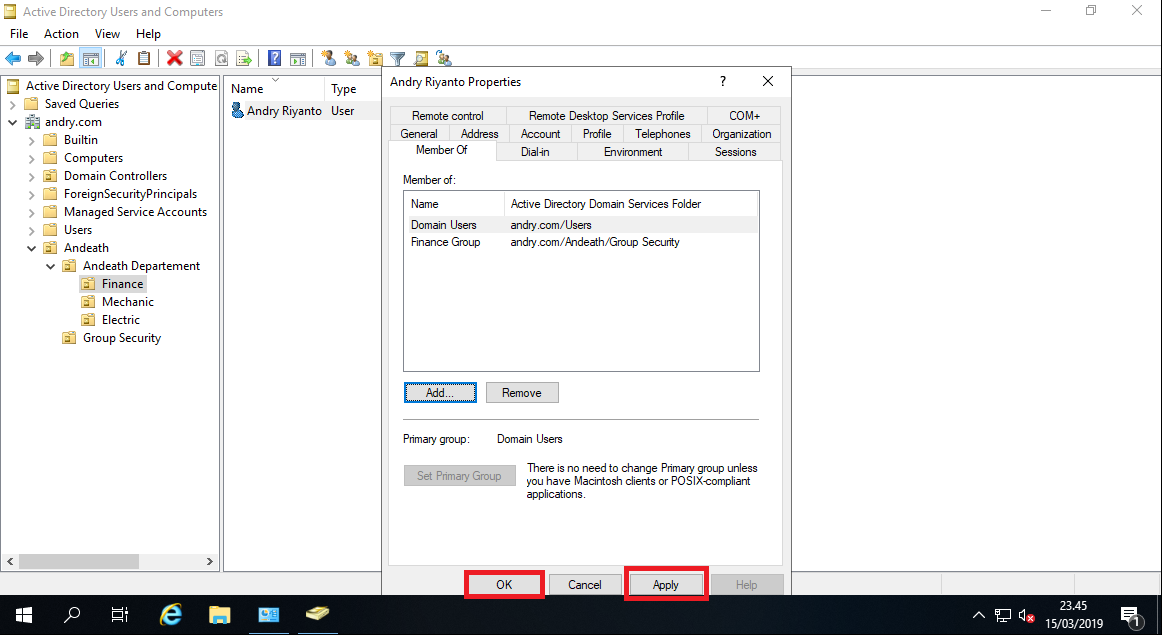The height and width of the screenshot is (635, 1162).
Task: Create a new group via toolbar icon
Action: (352, 59)
